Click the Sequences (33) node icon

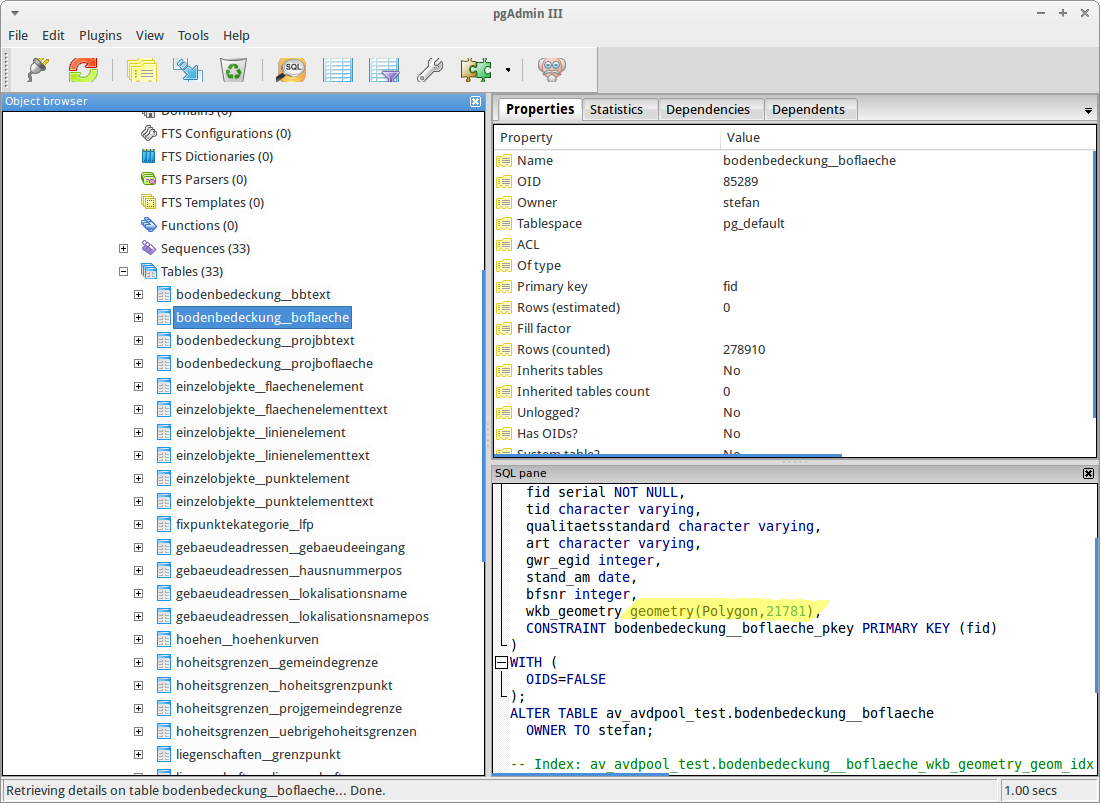[x=148, y=248]
